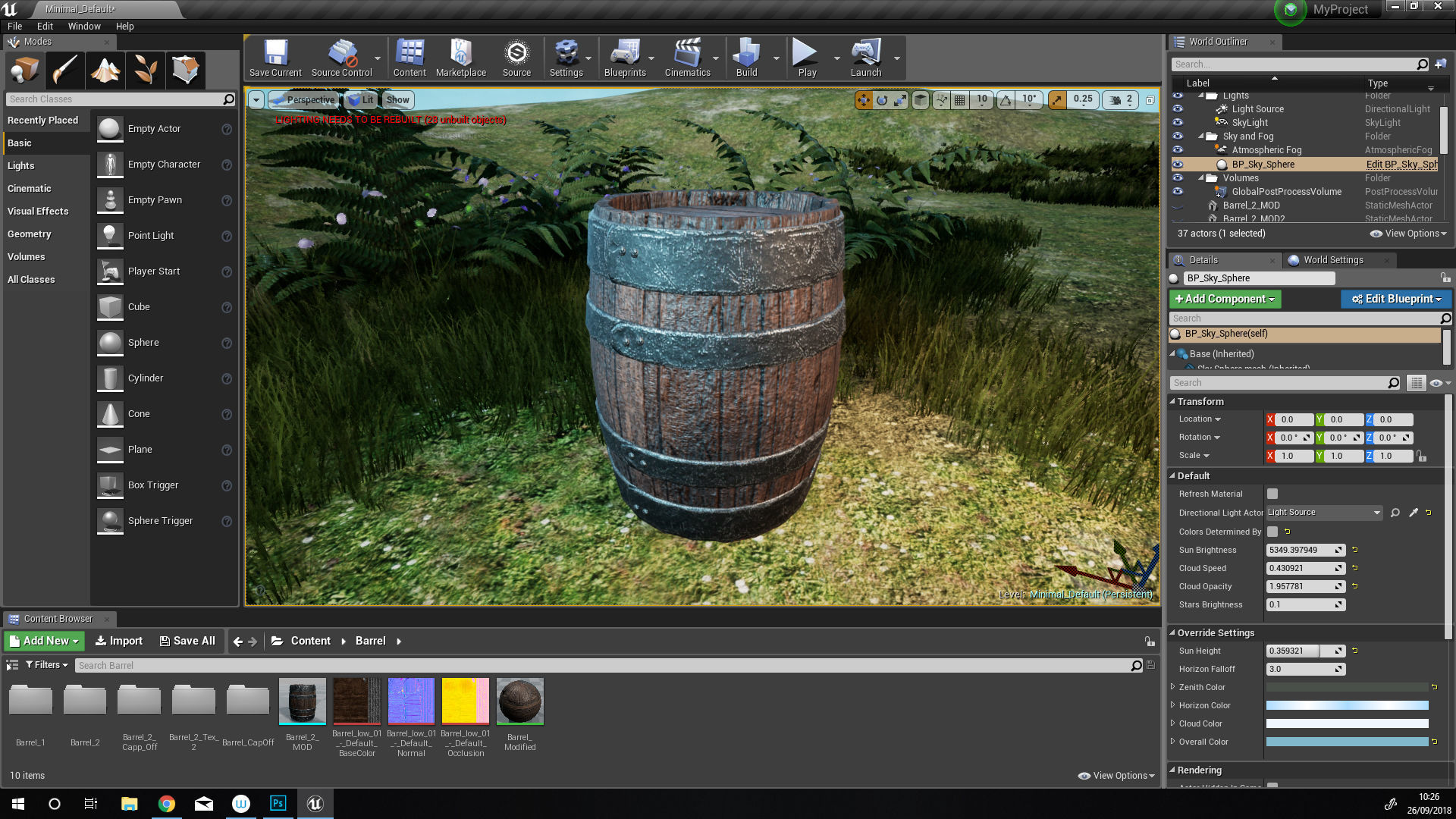Viewport: 1456px width, 819px height.
Task: Open editor Settings toolbar icon
Action: click(566, 58)
